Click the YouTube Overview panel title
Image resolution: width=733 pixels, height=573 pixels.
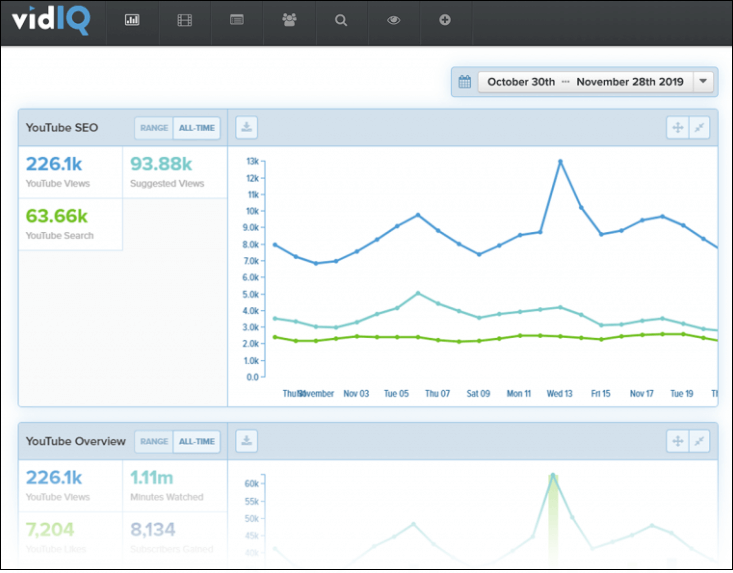[76, 442]
